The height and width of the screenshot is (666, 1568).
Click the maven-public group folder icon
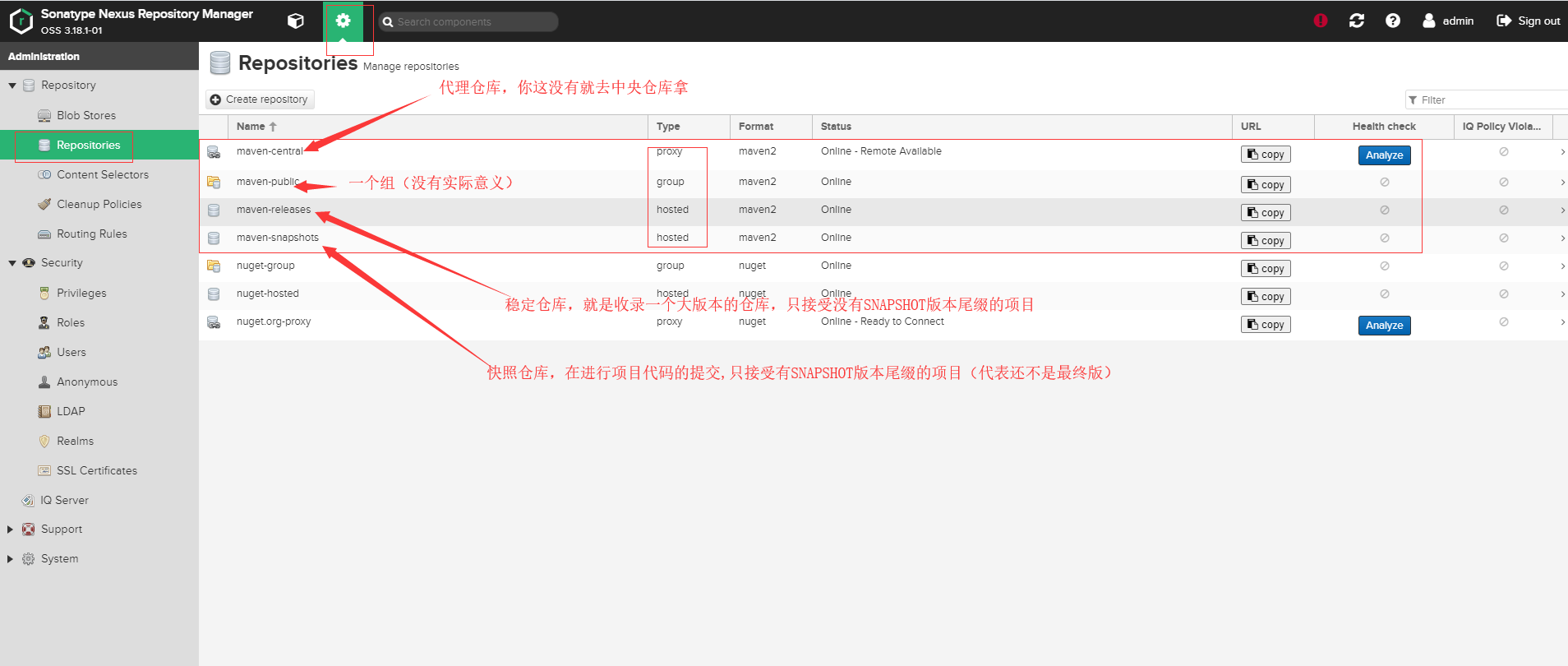tap(214, 182)
